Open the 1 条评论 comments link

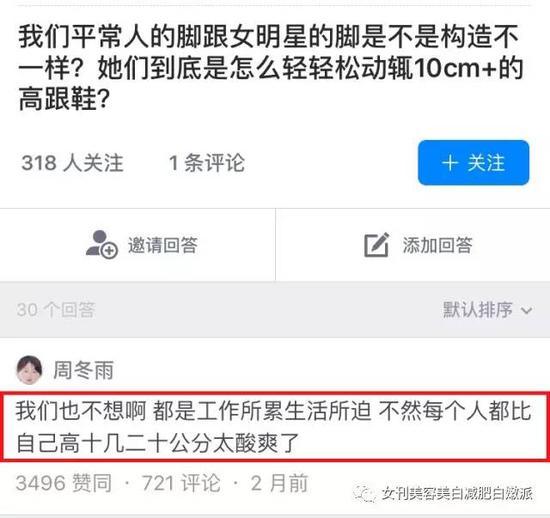[x=207, y=163]
